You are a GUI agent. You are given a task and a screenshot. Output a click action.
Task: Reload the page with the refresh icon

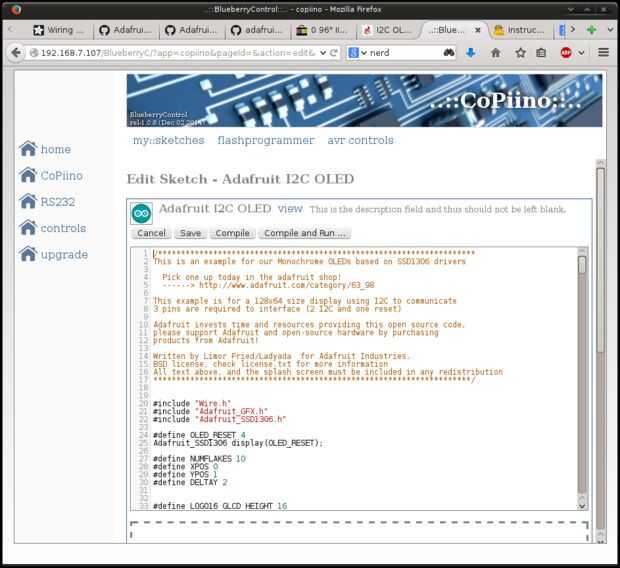click(x=334, y=53)
